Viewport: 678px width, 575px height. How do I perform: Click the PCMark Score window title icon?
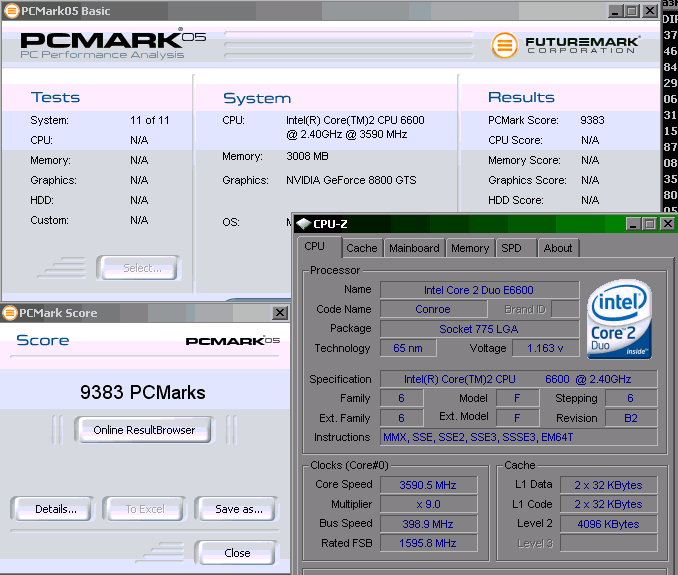[x=10, y=313]
